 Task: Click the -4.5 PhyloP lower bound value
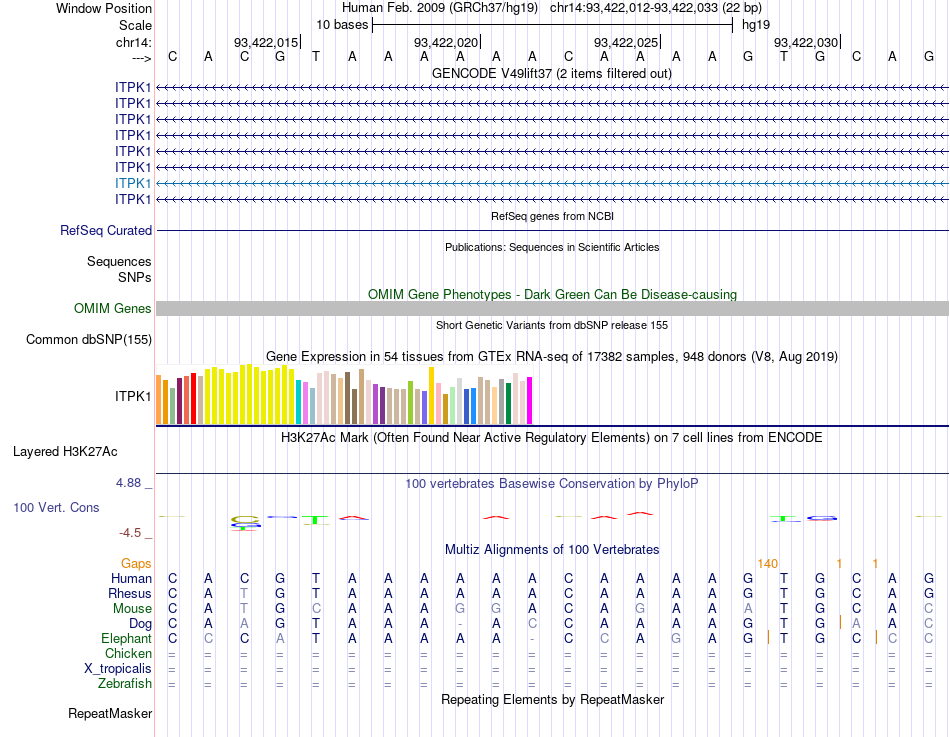point(130,533)
